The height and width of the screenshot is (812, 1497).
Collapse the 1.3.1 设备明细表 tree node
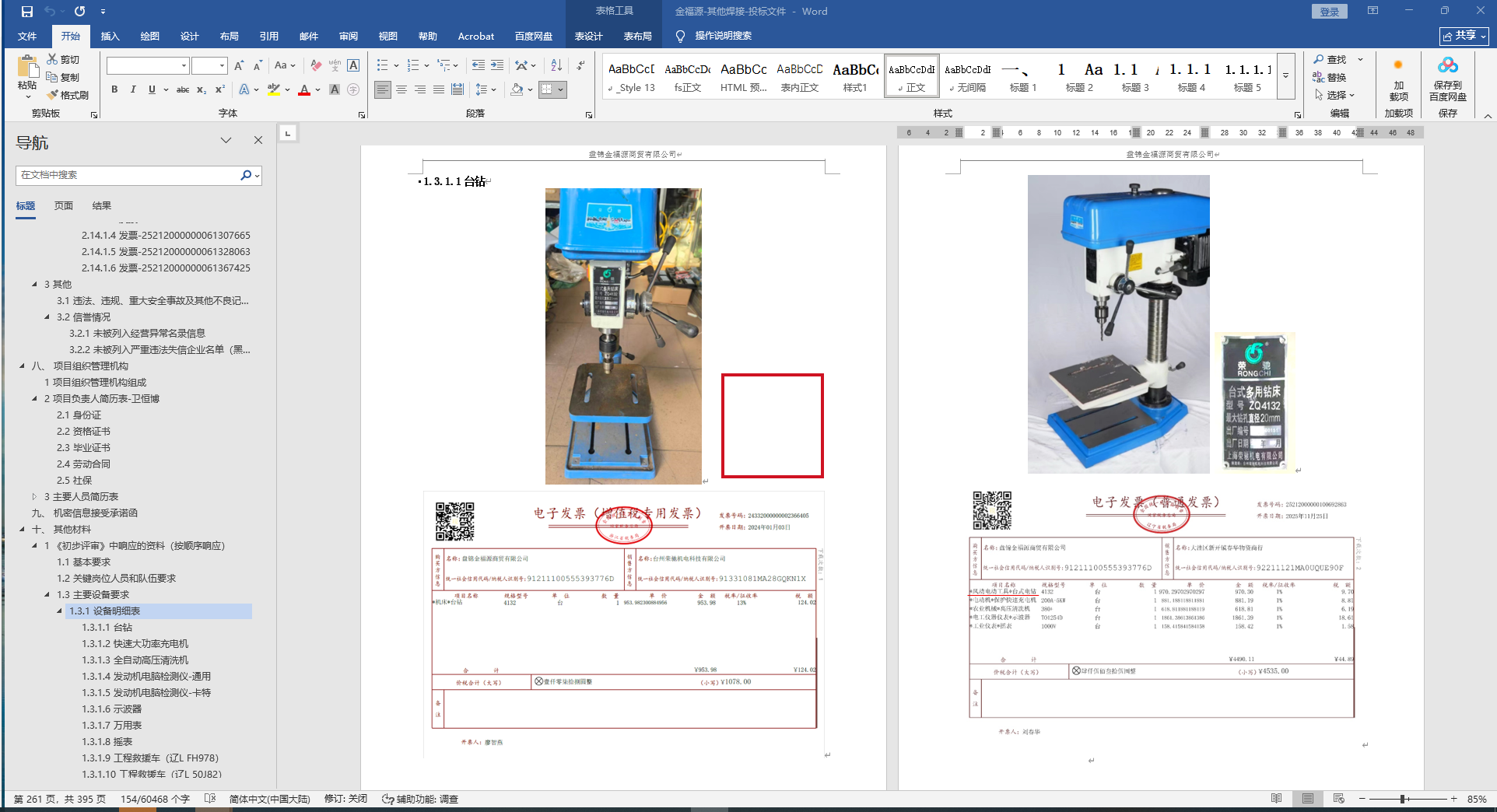coord(60,611)
